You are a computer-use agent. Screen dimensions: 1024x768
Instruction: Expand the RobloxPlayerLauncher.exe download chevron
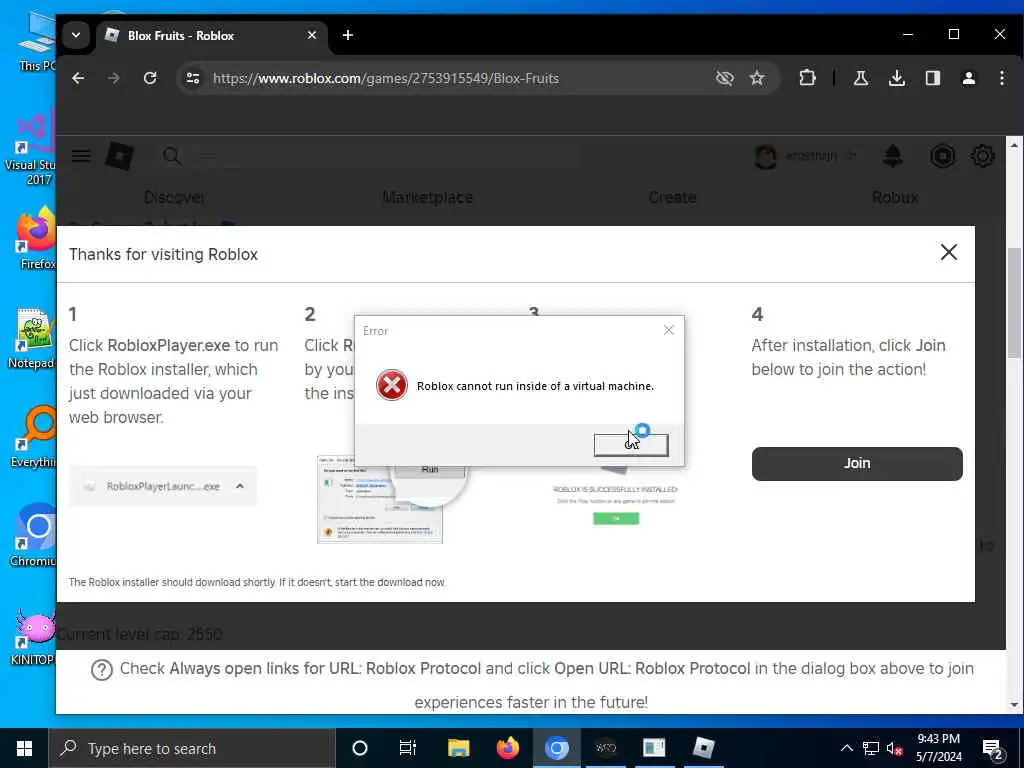click(x=240, y=486)
